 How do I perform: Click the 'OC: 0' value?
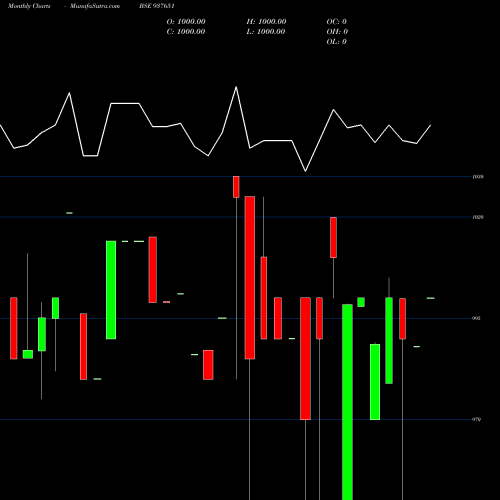coord(337,22)
